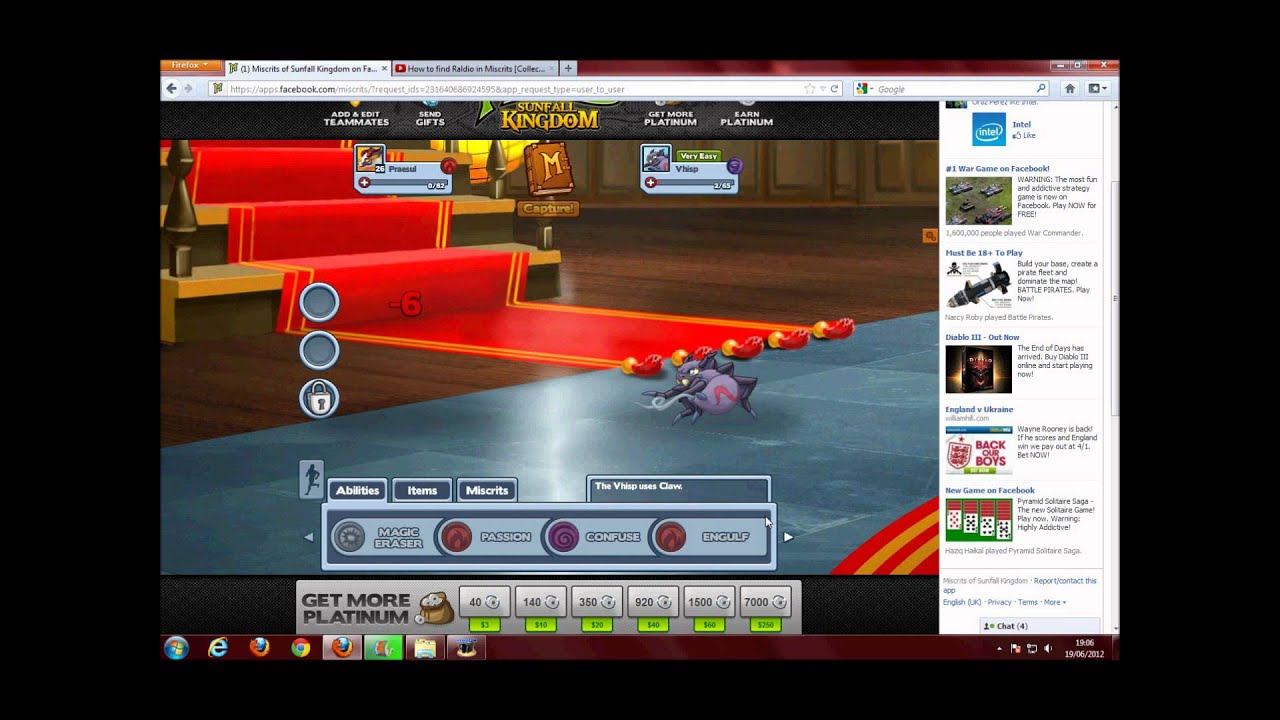Click the volume speaker tray icon

click(x=1048, y=648)
